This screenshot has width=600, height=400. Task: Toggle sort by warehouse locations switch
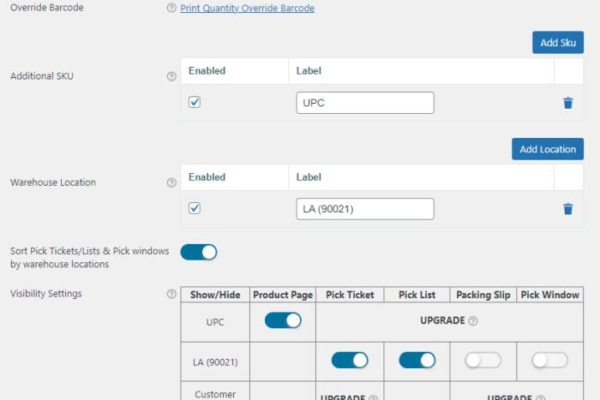point(199,252)
